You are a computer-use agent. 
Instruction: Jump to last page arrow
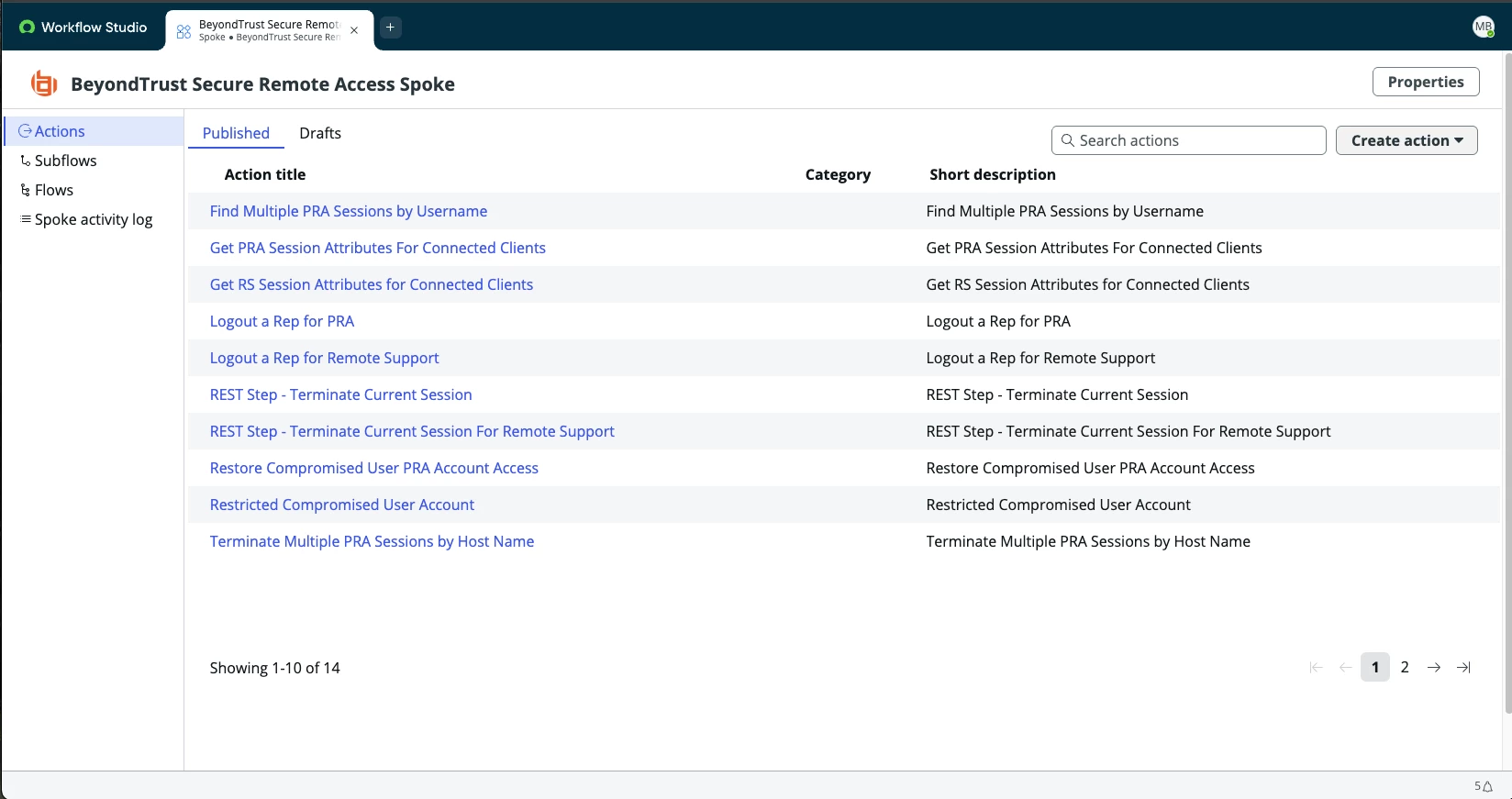pyautogui.click(x=1463, y=668)
